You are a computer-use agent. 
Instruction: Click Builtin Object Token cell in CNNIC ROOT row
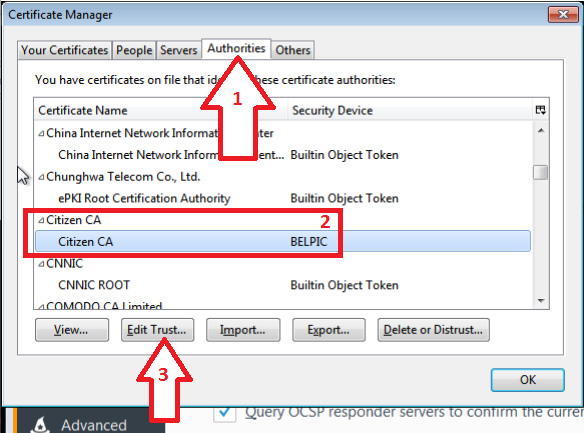pos(345,285)
